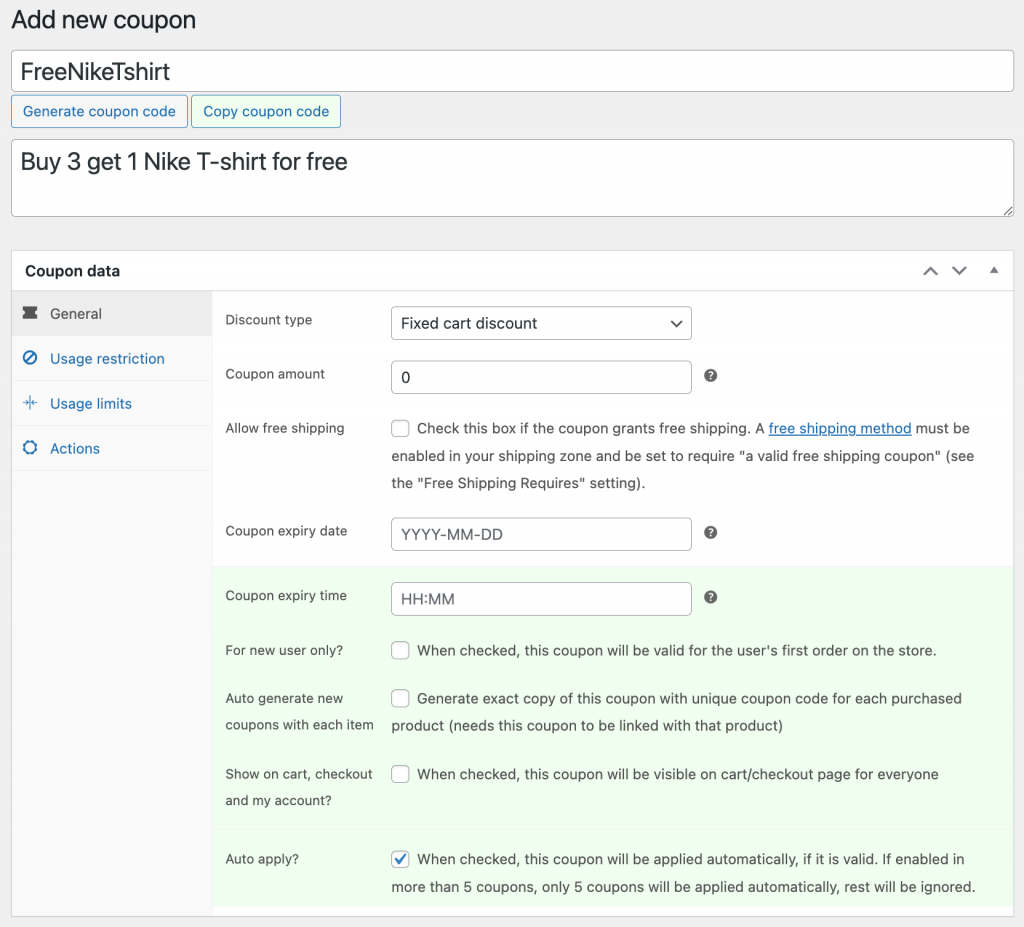Collapse the Coupon data panel

(x=994, y=270)
